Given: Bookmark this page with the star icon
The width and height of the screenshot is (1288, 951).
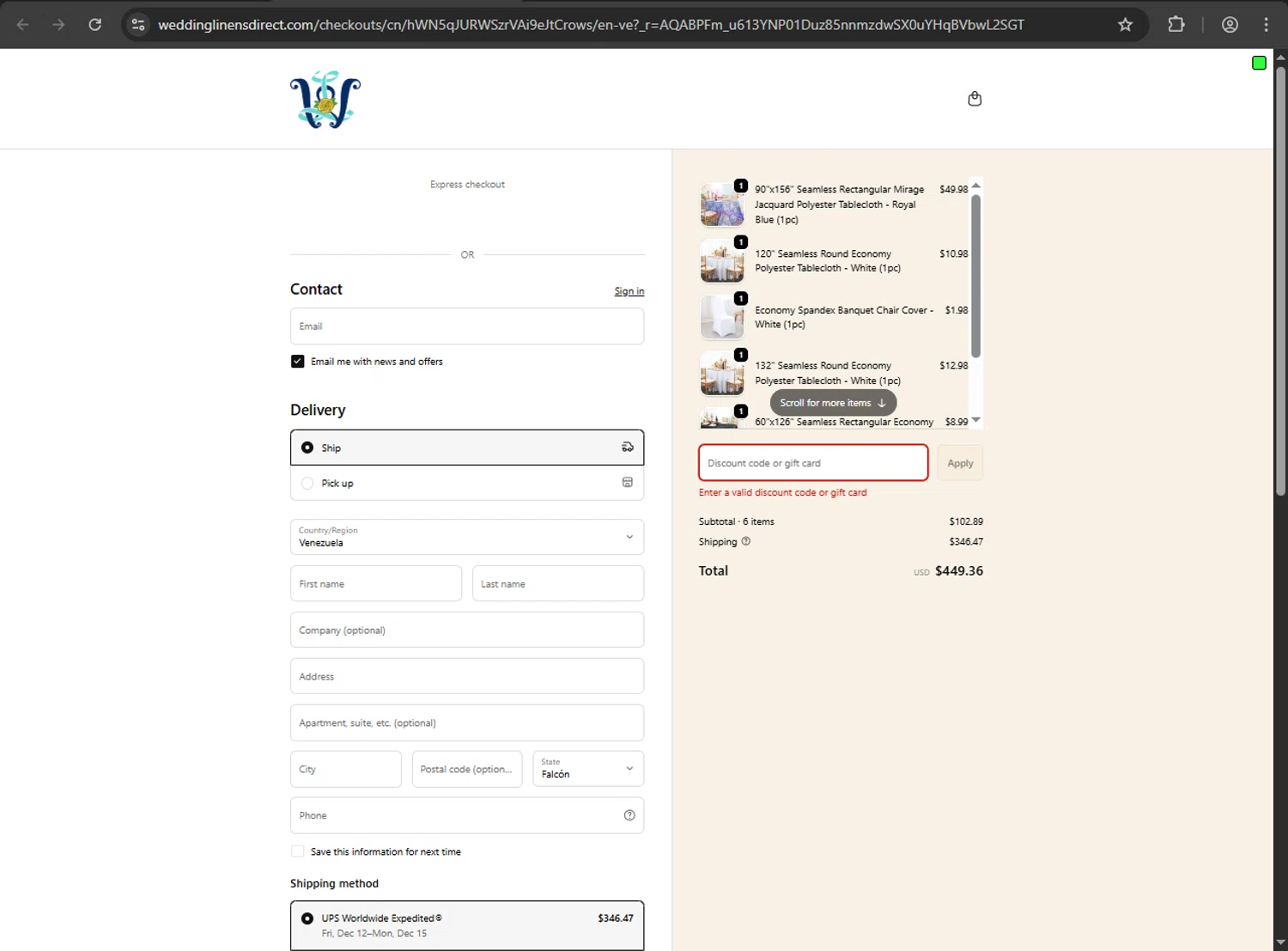Looking at the screenshot, I should [1125, 25].
